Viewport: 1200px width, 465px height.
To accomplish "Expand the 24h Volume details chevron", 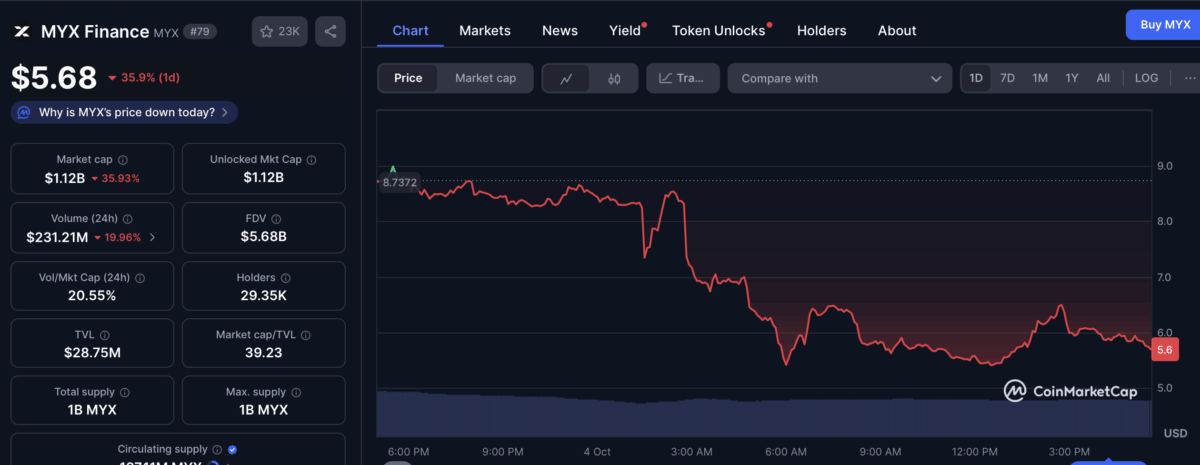I will point(152,238).
